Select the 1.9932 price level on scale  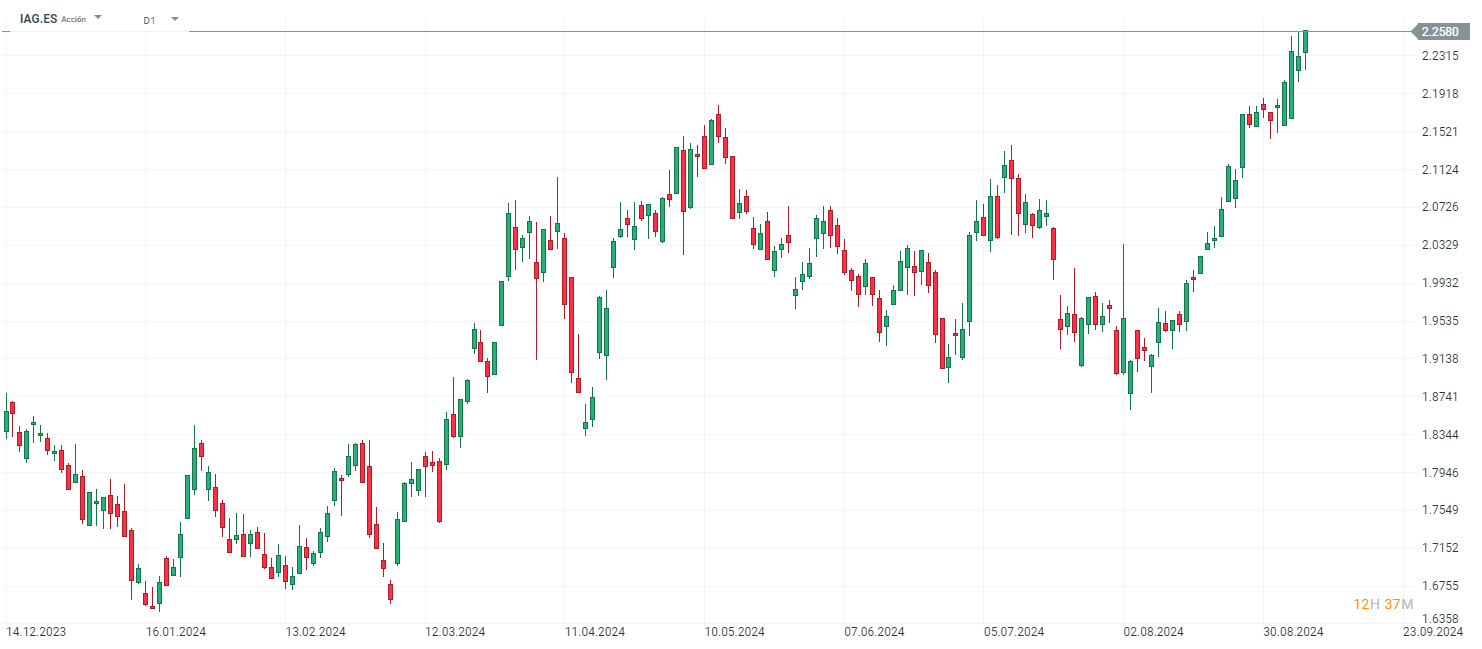(x=1439, y=283)
